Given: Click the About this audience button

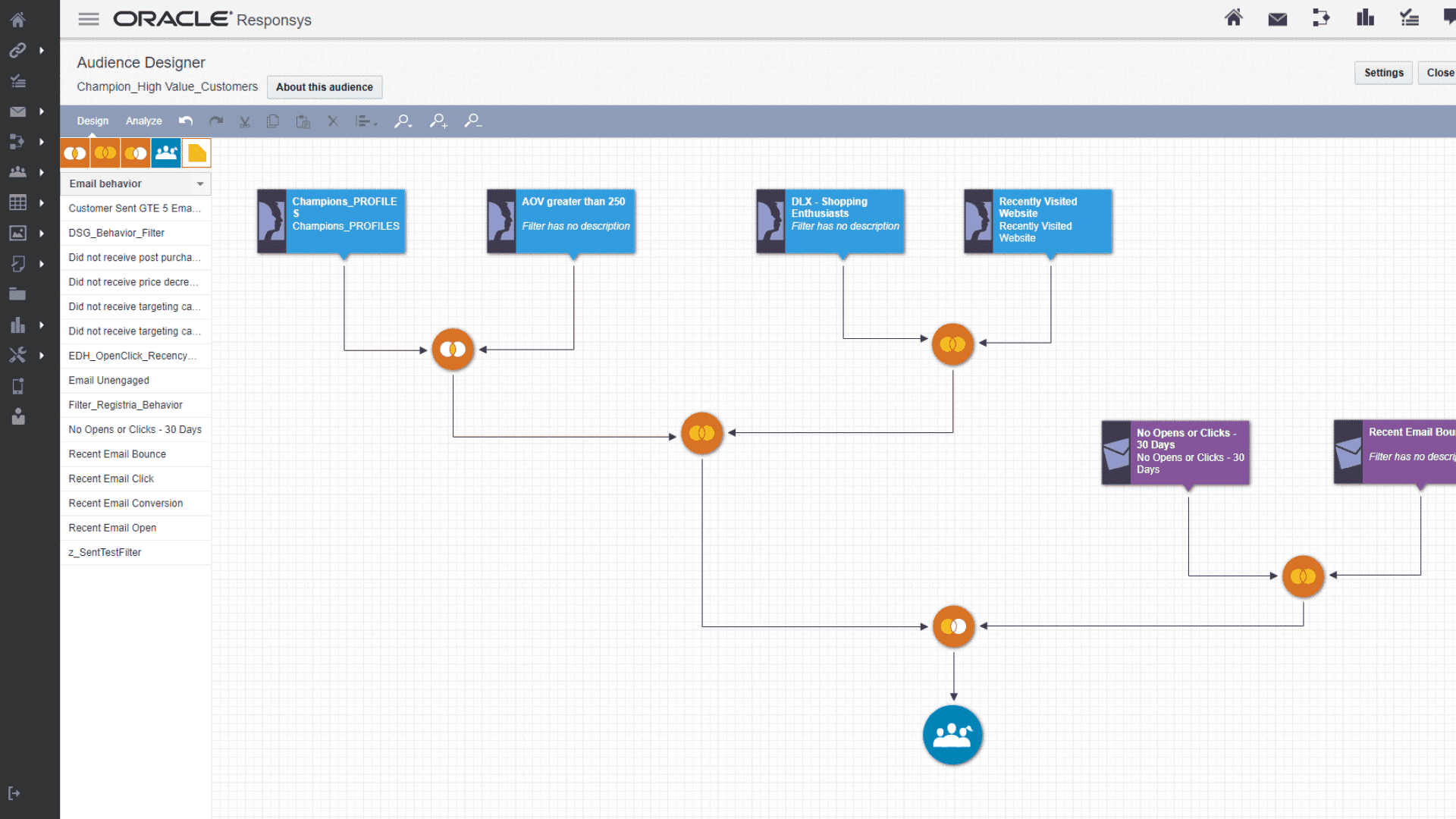Looking at the screenshot, I should click(325, 87).
